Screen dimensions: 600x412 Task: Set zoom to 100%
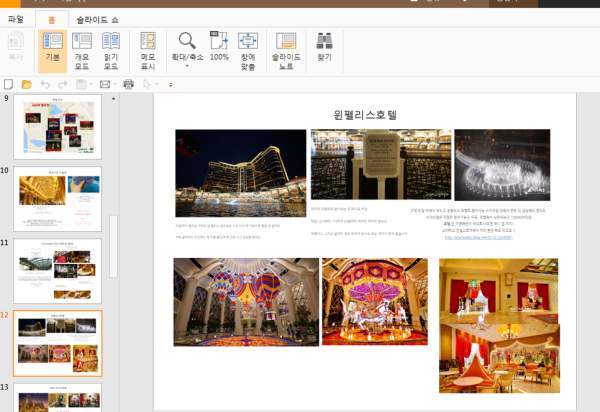point(219,47)
